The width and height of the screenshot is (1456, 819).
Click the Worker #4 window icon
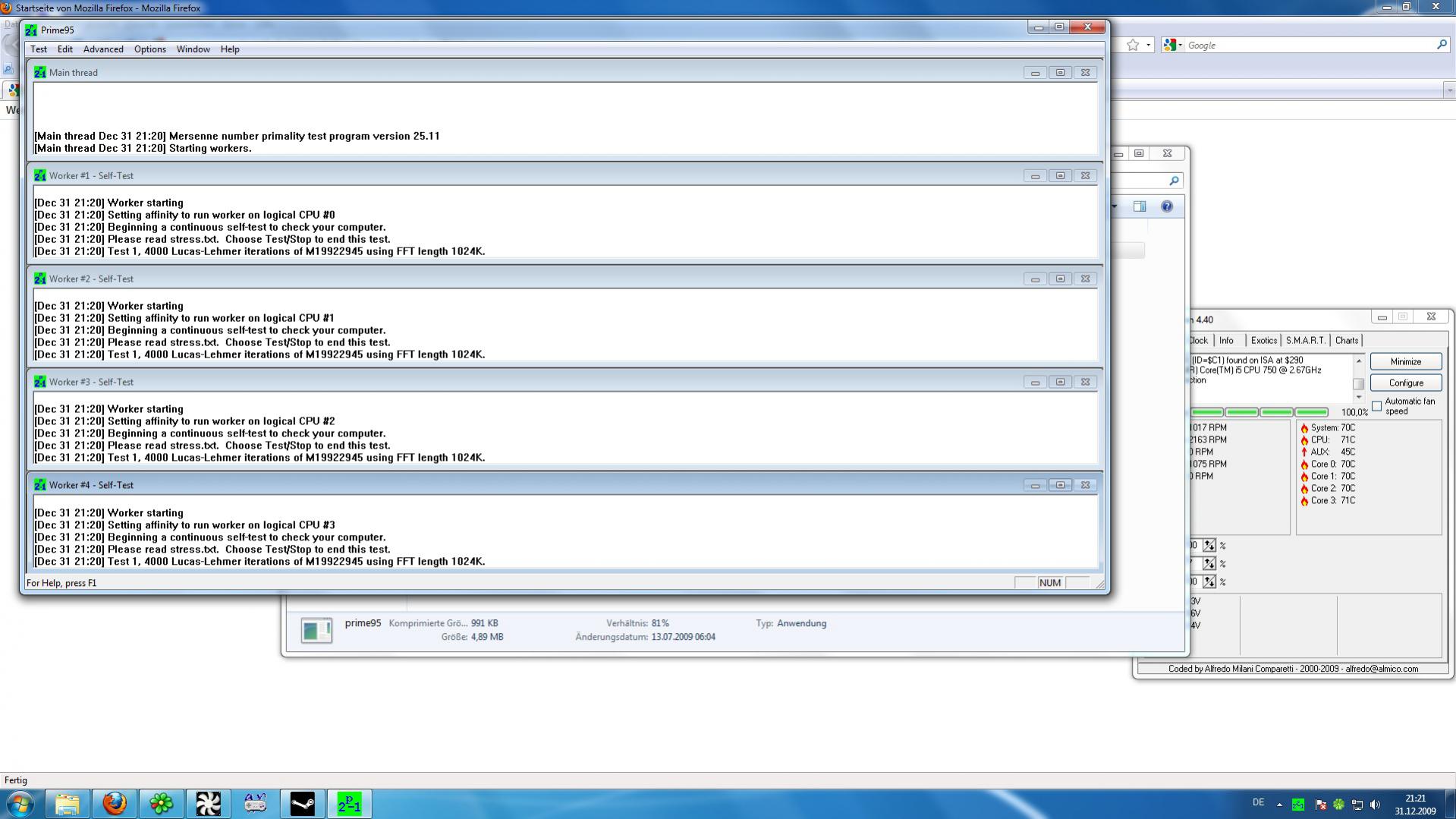coord(40,486)
